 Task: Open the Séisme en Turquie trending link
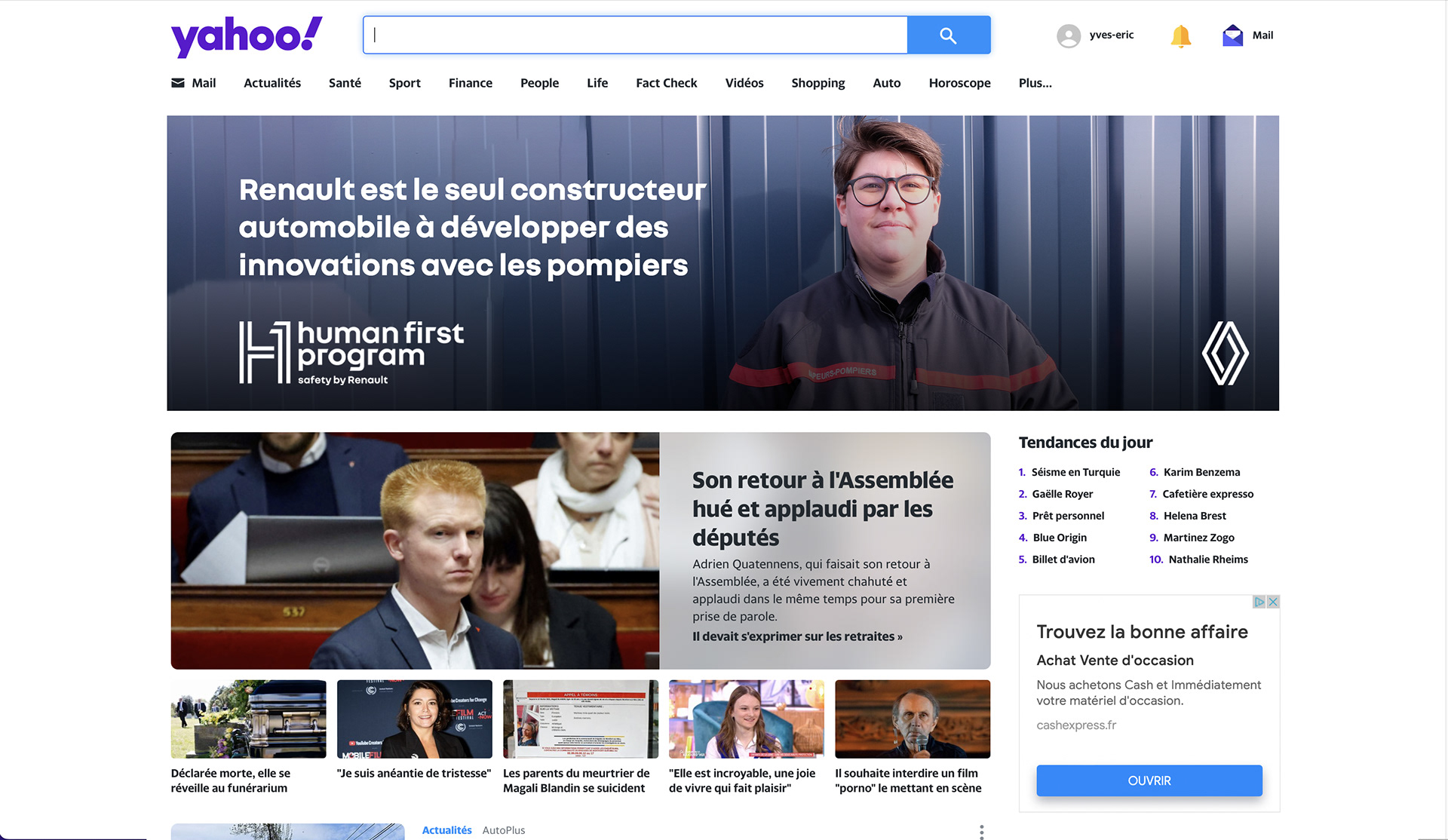1075,472
